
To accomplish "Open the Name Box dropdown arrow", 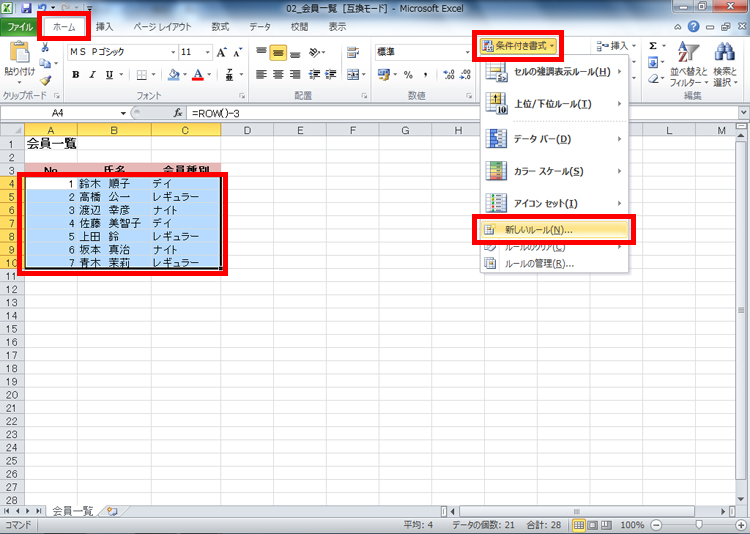I will coord(123,113).
